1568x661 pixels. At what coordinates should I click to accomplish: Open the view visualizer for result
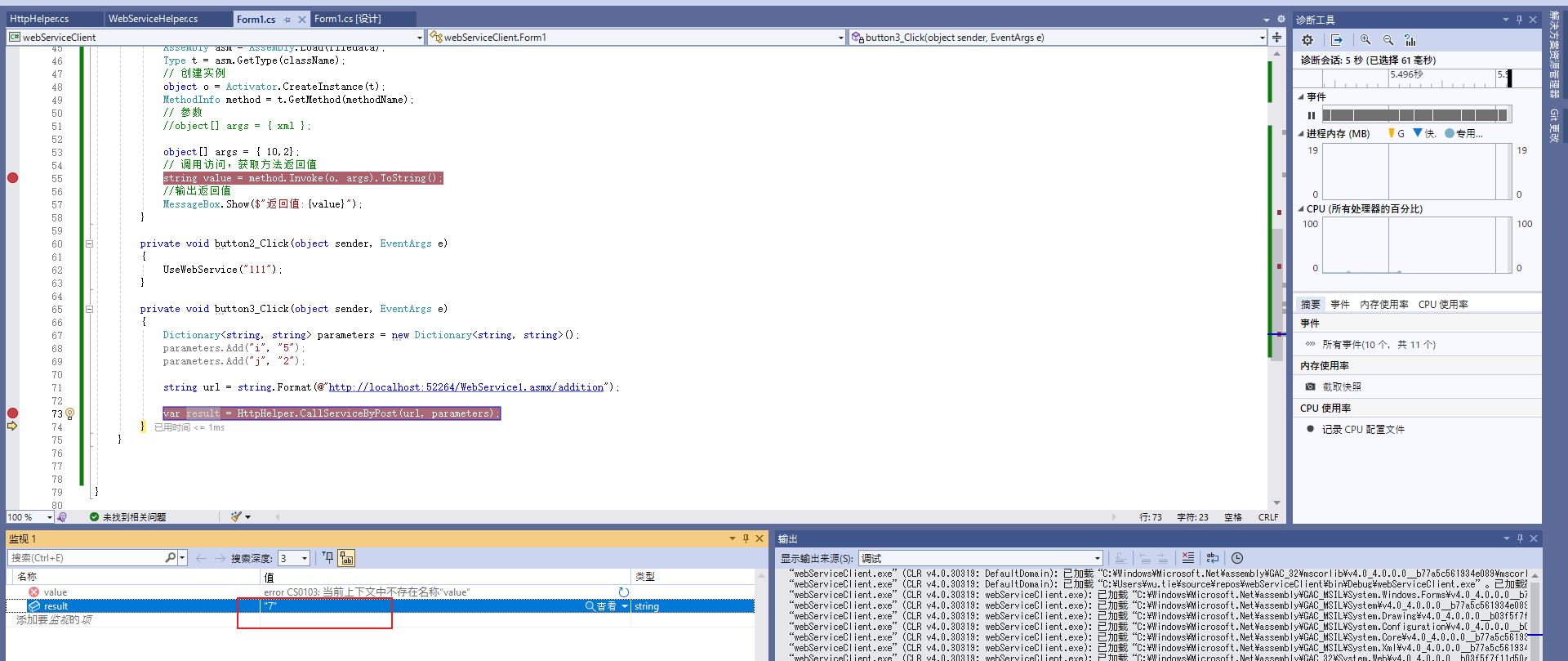601,606
